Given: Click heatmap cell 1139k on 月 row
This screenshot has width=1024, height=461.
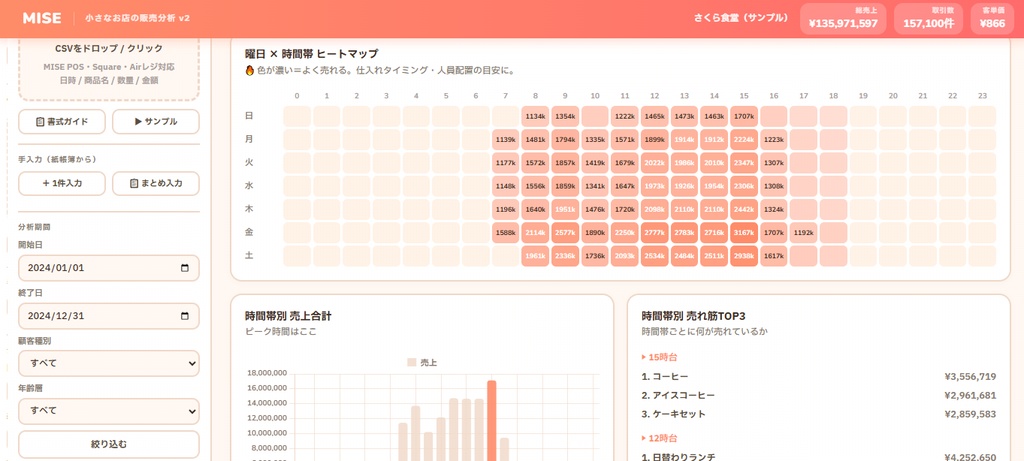Looking at the screenshot, I should pos(506,140).
